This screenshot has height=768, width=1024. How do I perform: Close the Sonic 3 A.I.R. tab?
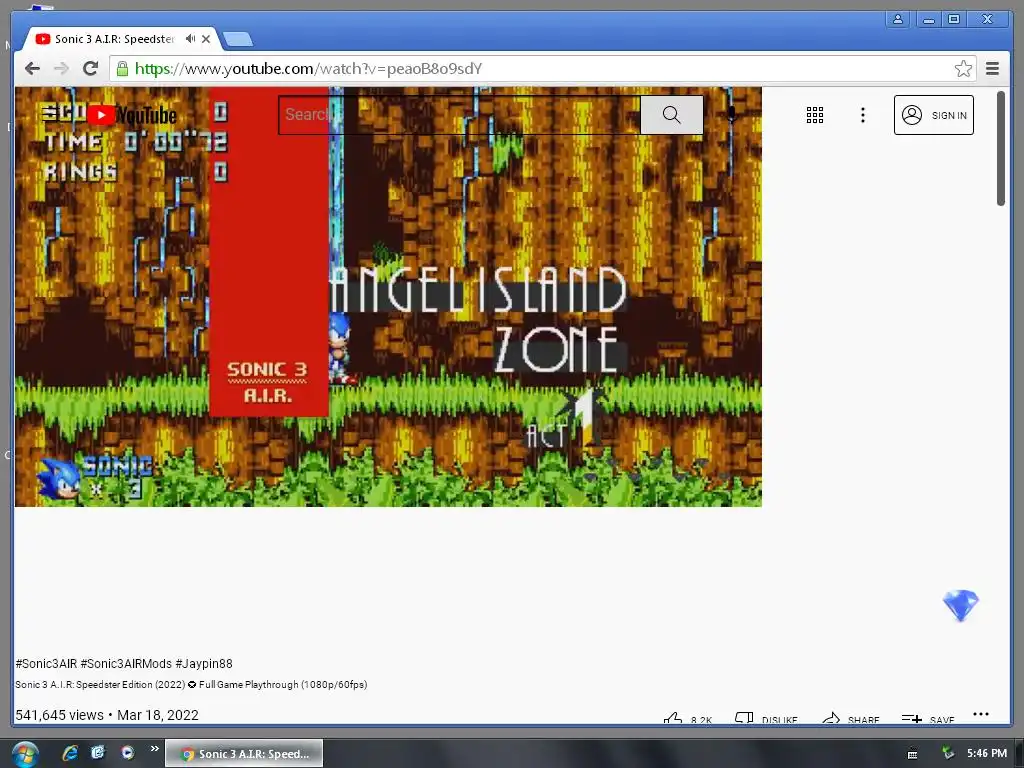(x=206, y=39)
